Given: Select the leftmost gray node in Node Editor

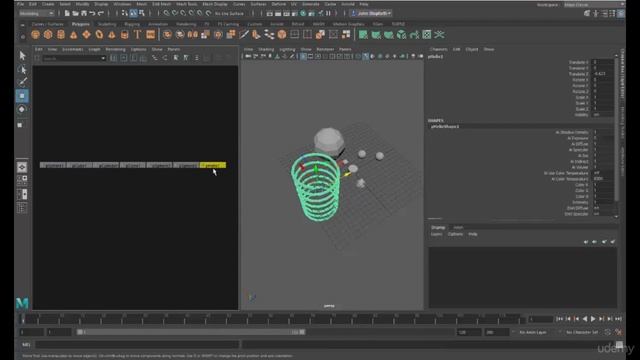Looking at the screenshot, I should click(53, 165).
